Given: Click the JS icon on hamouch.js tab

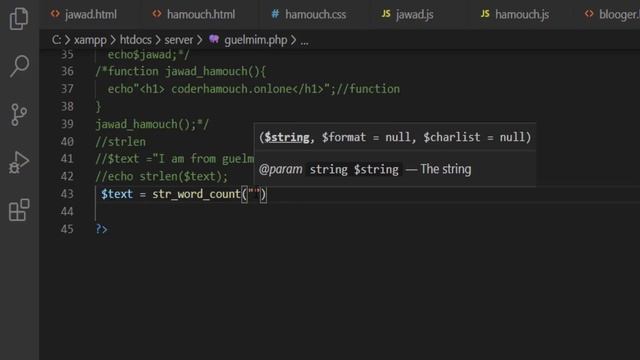Looking at the screenshot, I should [x=485, y=14].
